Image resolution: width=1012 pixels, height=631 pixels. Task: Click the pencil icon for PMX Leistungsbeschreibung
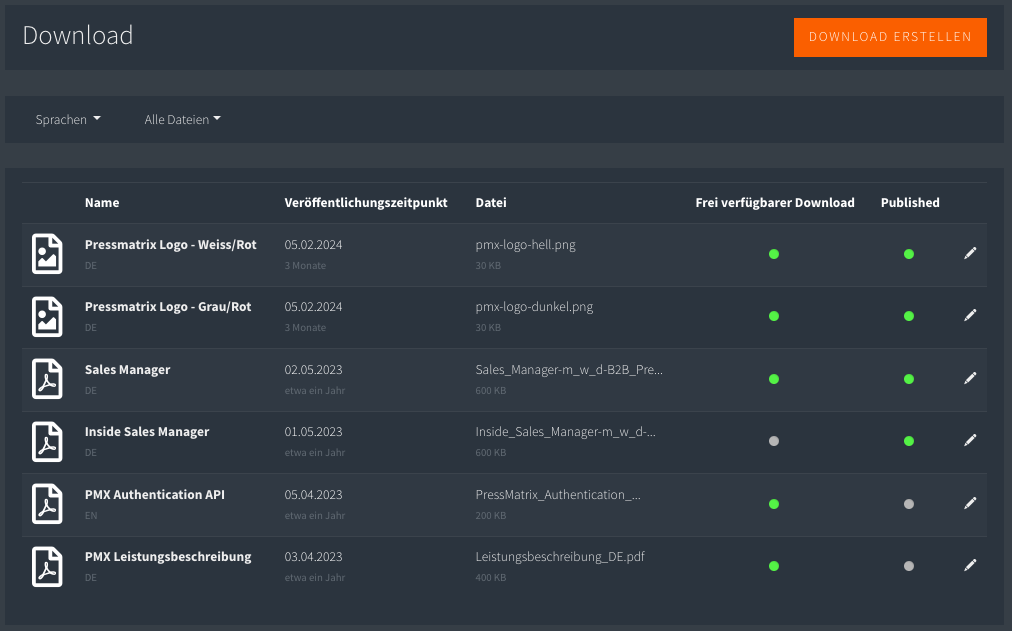pyautogui.click(x=970, y=566)
